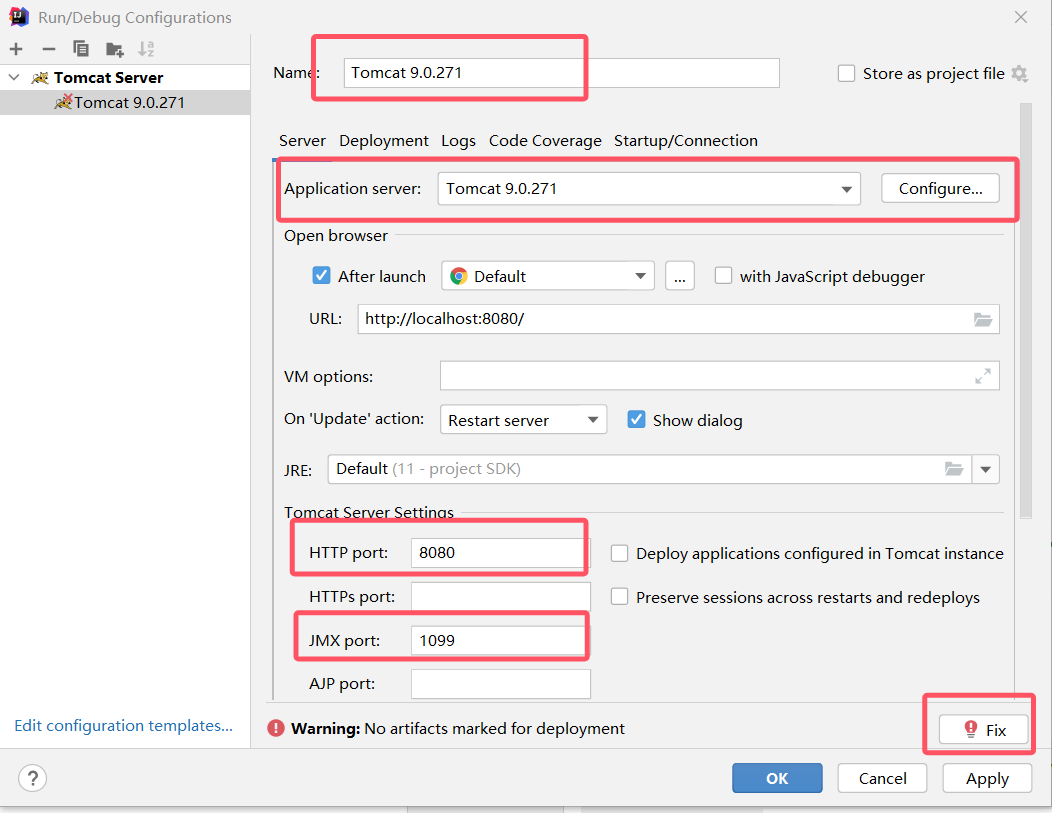The image size is (1052, 813).
Task: Open the JRE dropdown arrow
Action: (x=986, y=469)
